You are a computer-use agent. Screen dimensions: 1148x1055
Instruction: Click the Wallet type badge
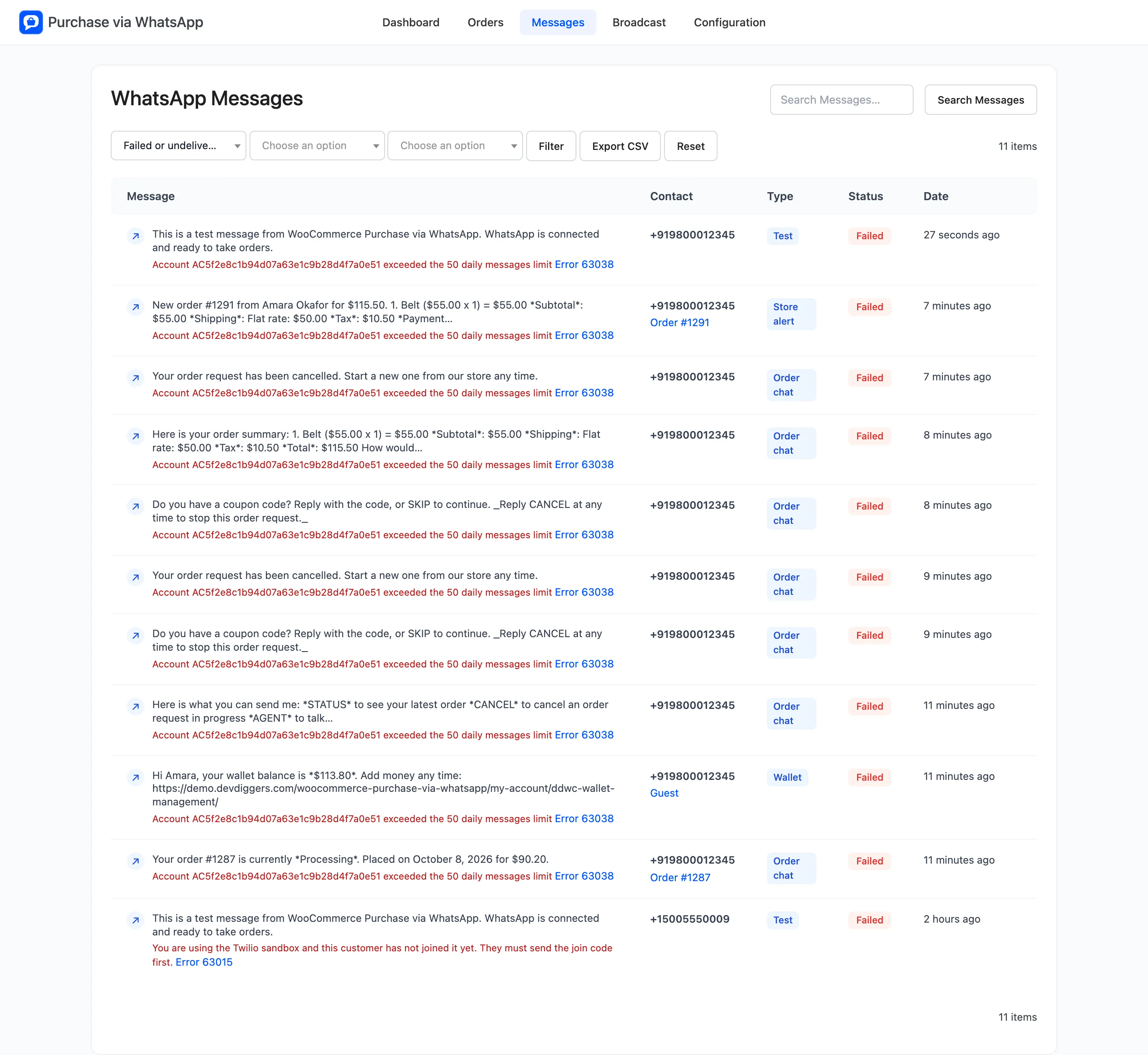point(787,777)
